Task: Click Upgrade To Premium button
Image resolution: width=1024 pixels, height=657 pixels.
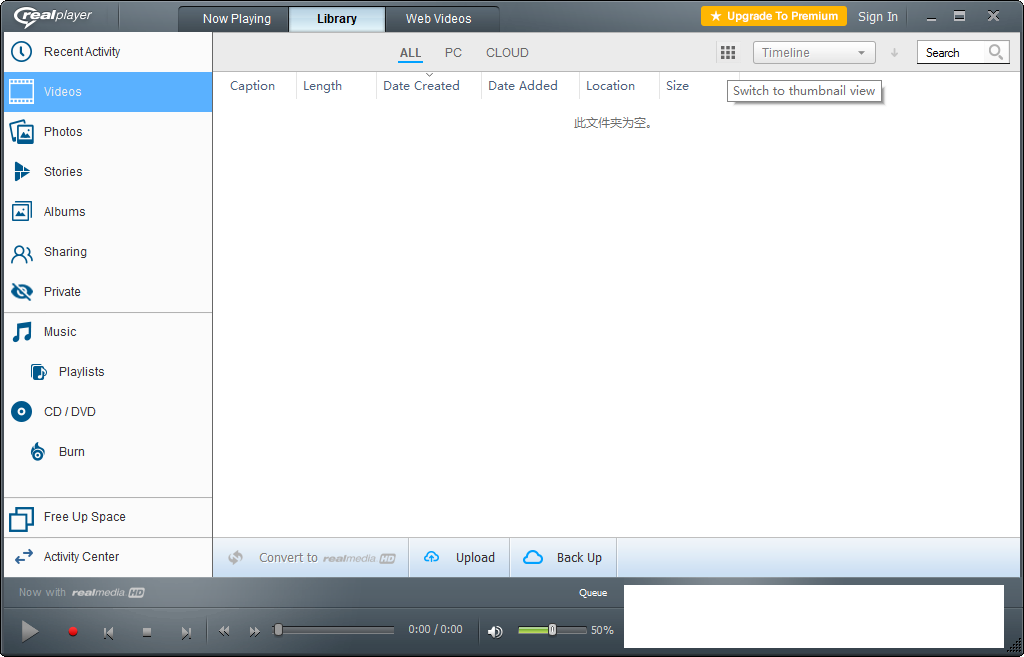Action: (774, 16)
